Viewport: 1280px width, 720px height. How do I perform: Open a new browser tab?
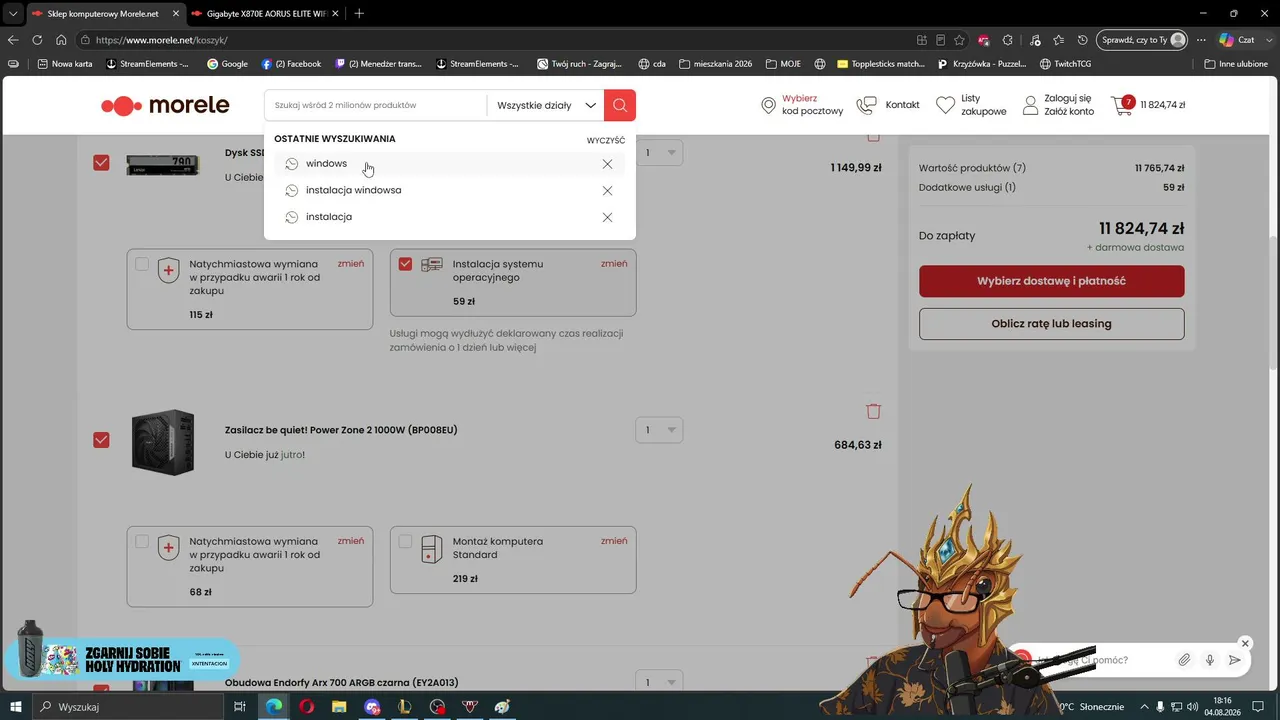coord(359,13)
